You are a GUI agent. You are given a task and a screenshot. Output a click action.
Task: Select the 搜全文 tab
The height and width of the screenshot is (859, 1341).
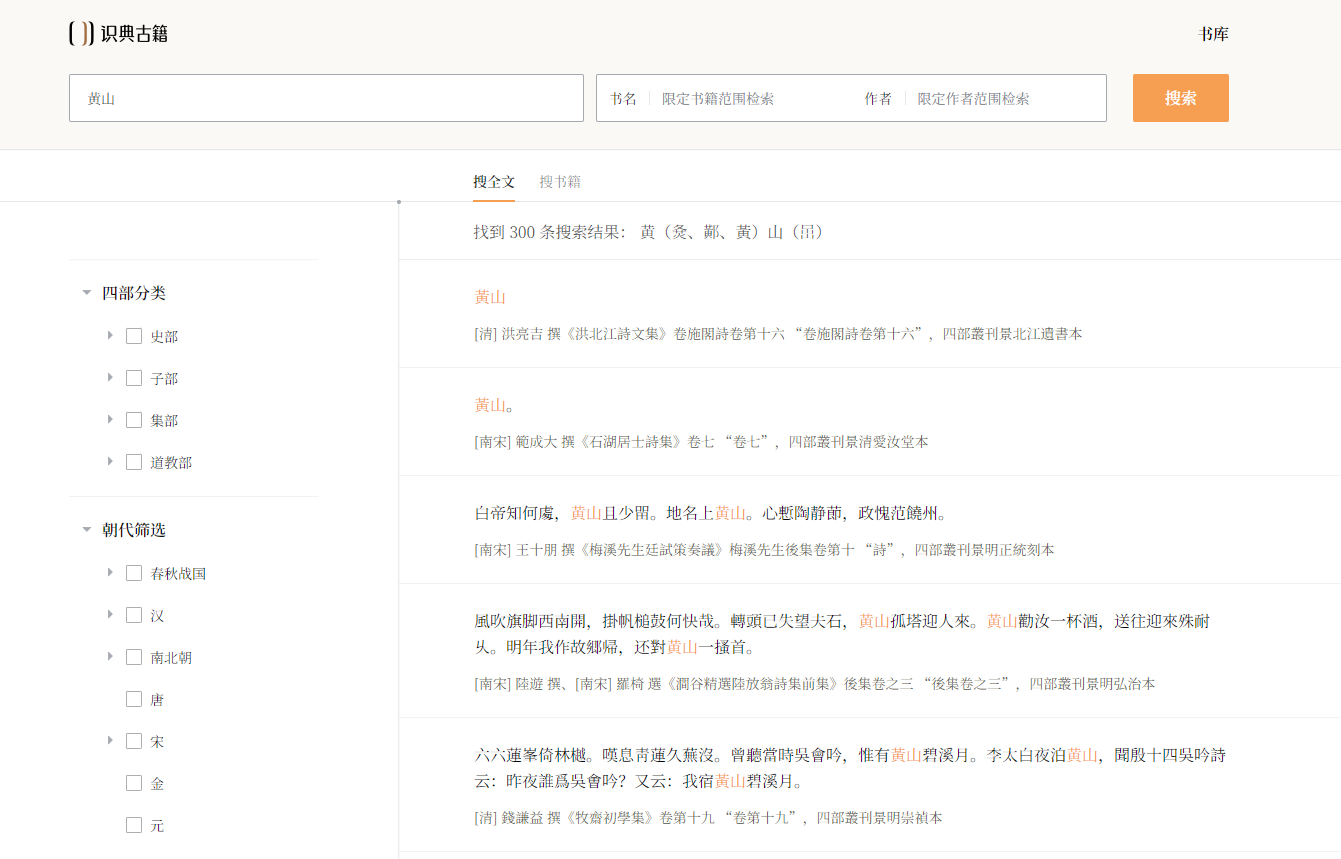pyautogui.click(x=495, y=182)
